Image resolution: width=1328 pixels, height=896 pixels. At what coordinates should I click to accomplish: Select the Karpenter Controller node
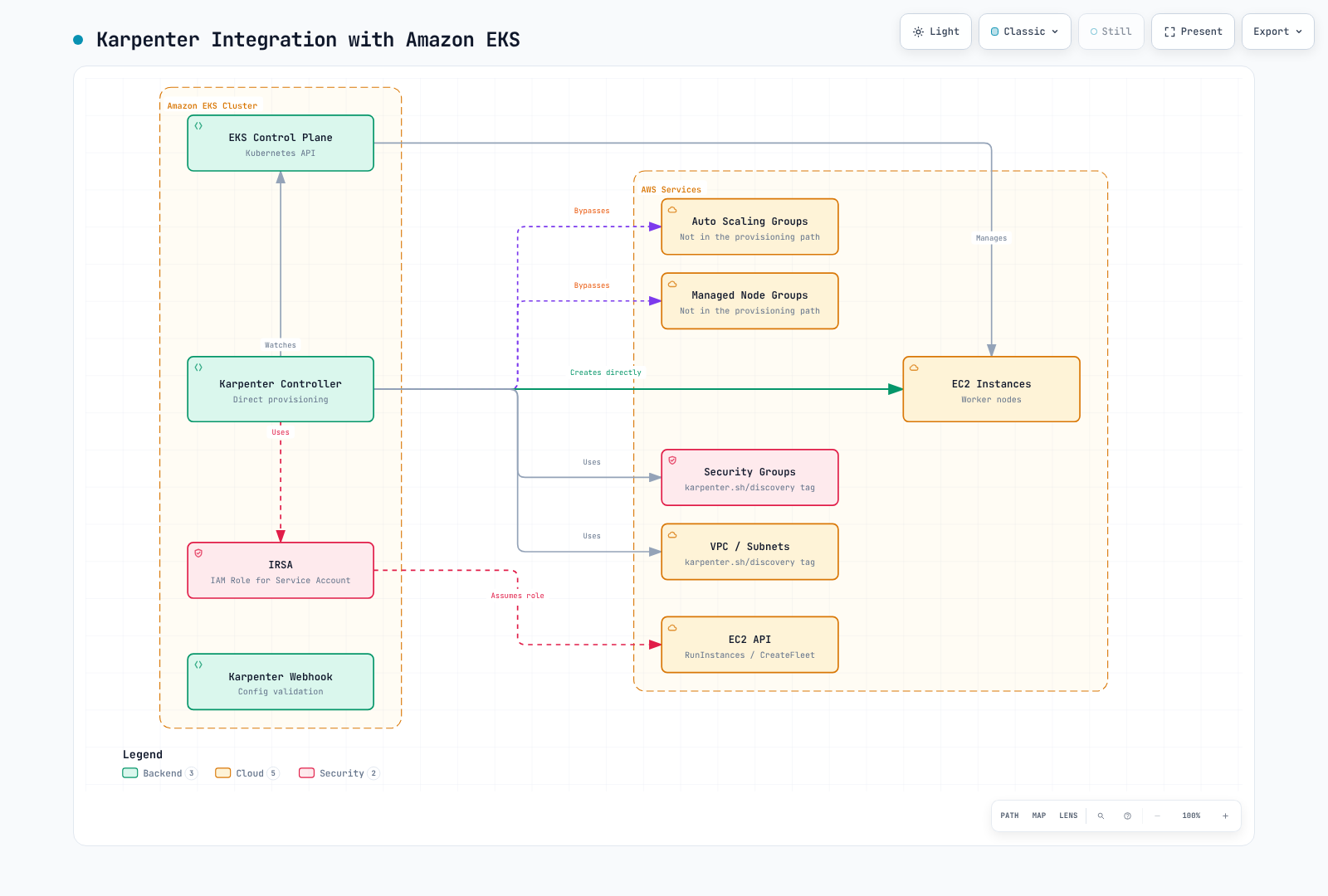click(x=281, y=389)
